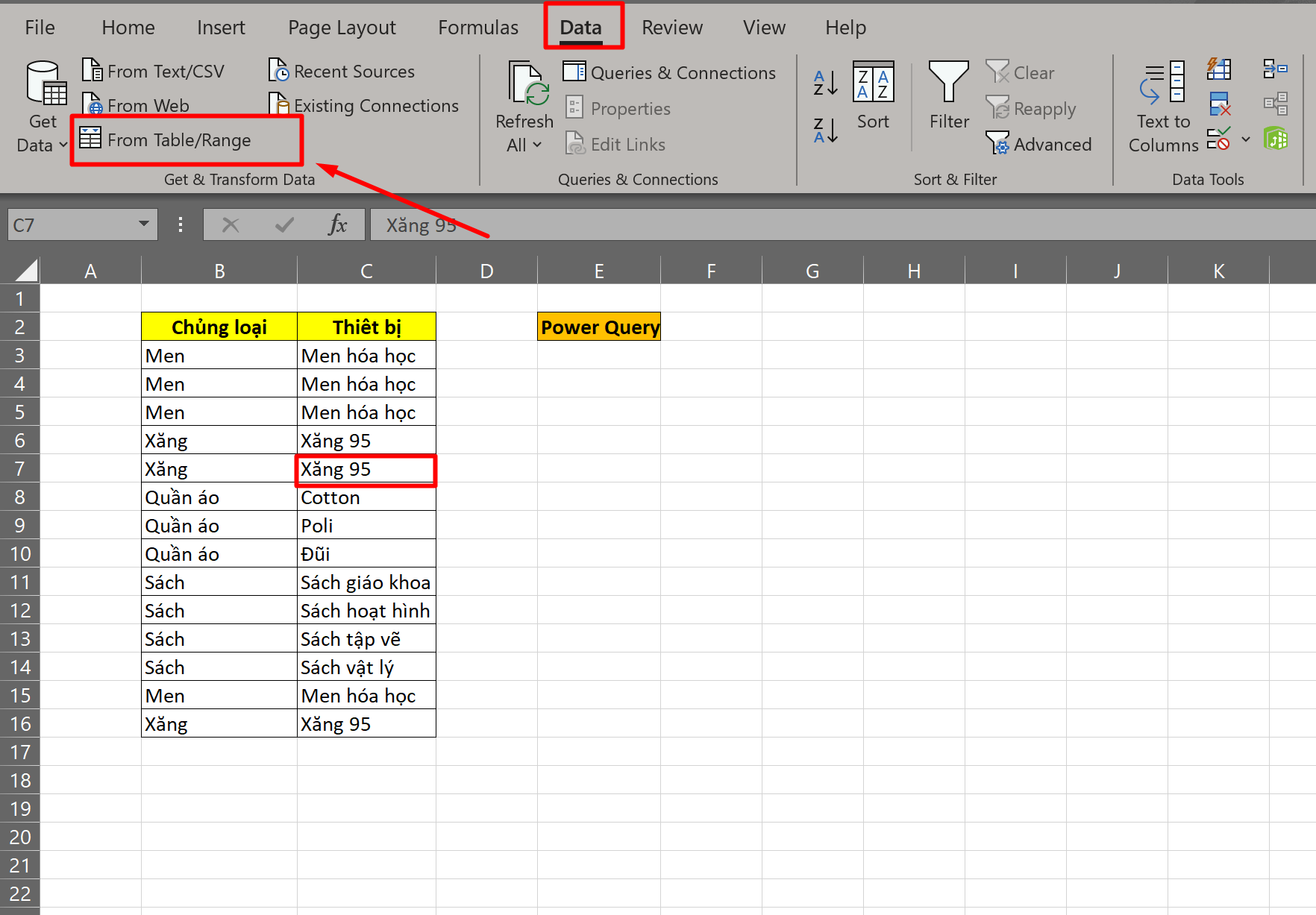The width and height of the screenshot is (1316, 915).
Task: Expand the Refresh All dropdown arrow
Action: tap(539, 145)
